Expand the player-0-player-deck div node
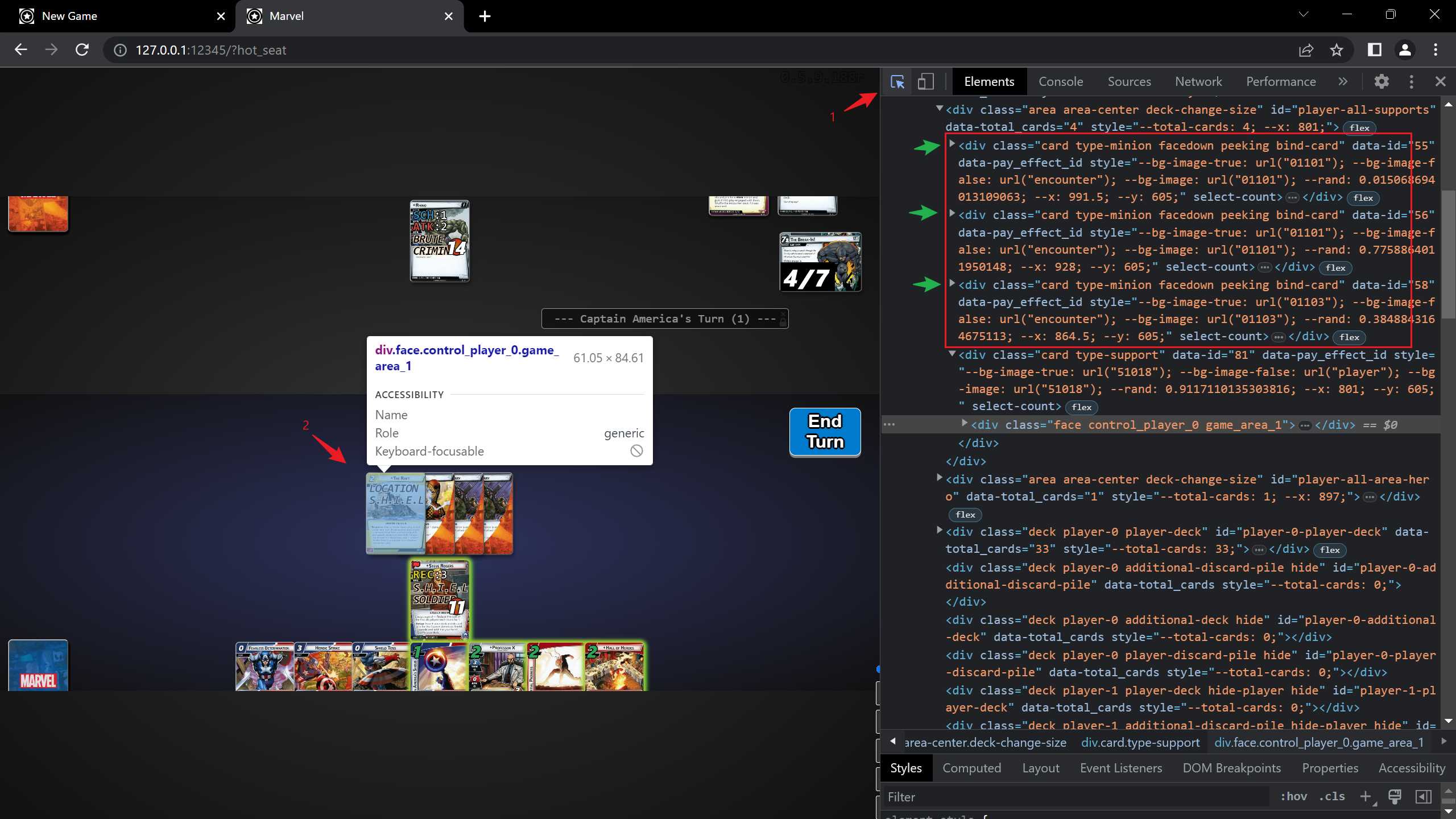The height and width of the screenshot is (819, 1456). (940, 531)
